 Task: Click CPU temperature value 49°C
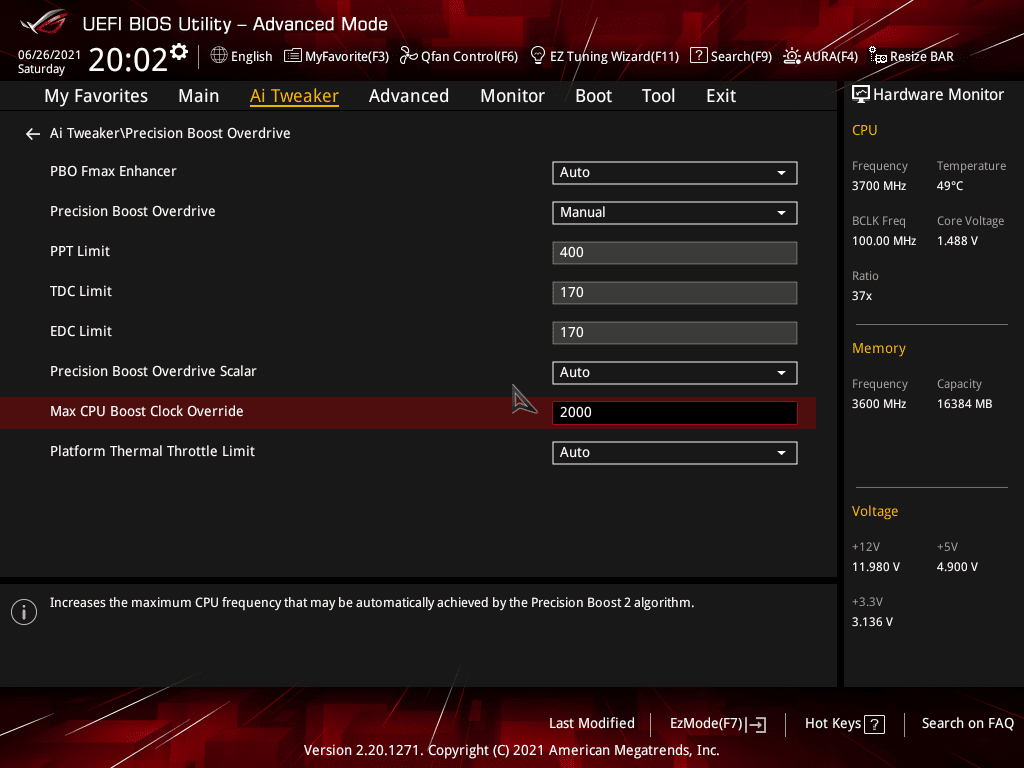pyautogui.click(x=950, y=186)
